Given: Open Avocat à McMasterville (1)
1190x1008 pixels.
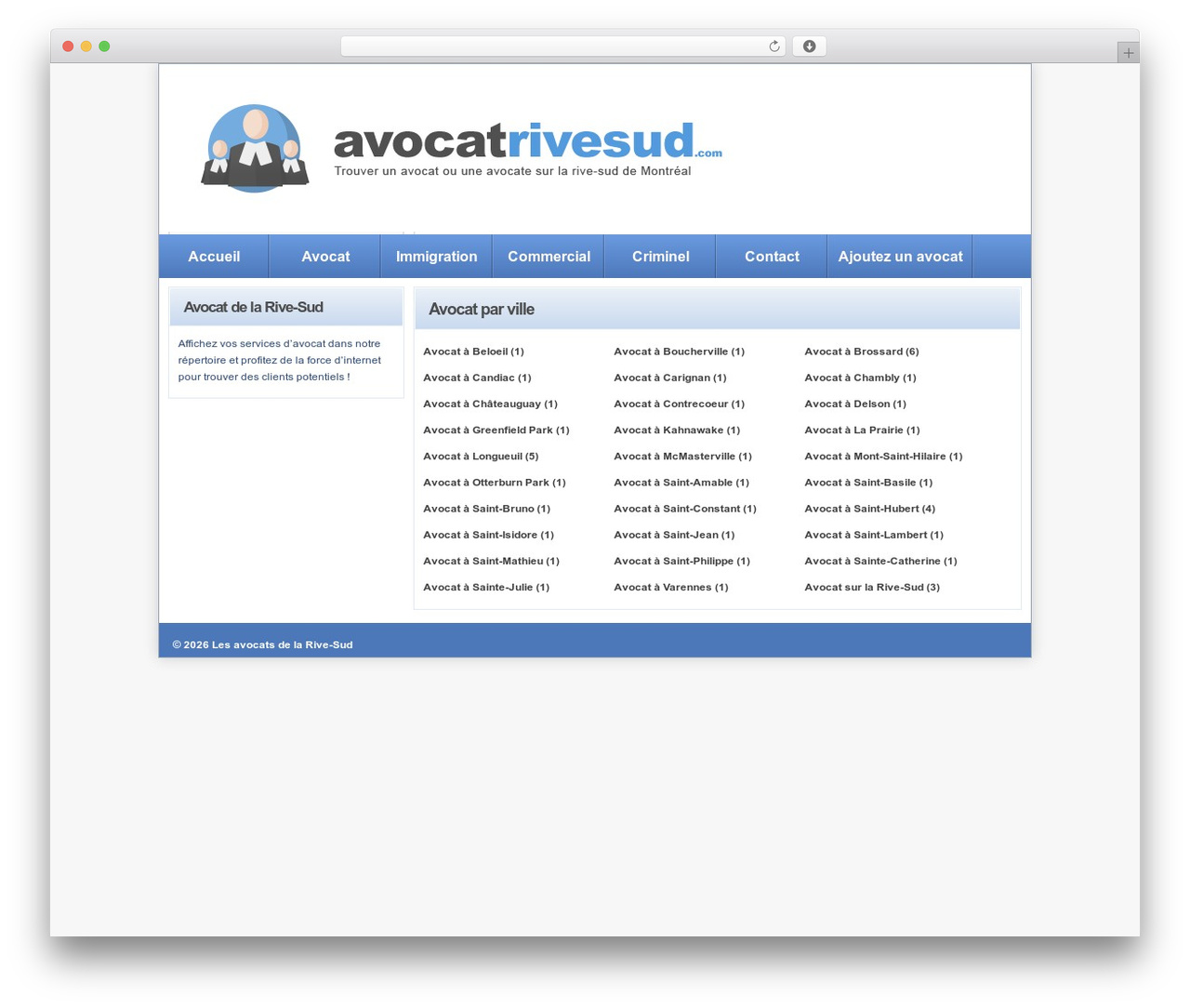Looking at the screenshot, I should [682, 456].
